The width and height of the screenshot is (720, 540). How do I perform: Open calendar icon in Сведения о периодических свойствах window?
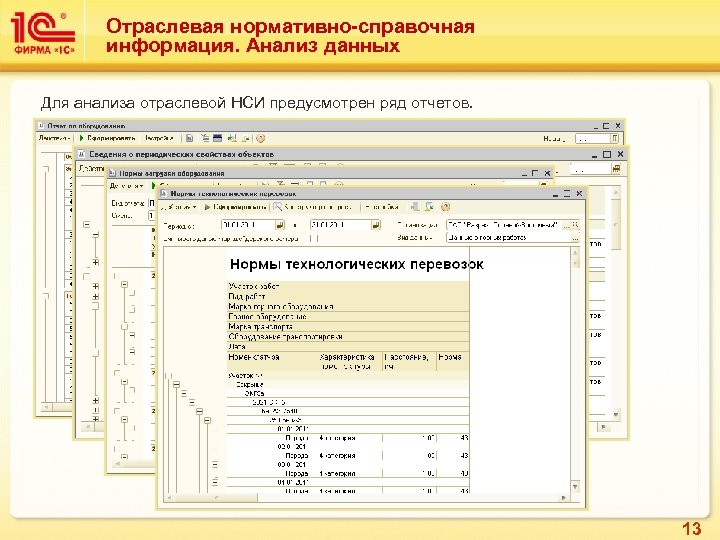point(616,169)
